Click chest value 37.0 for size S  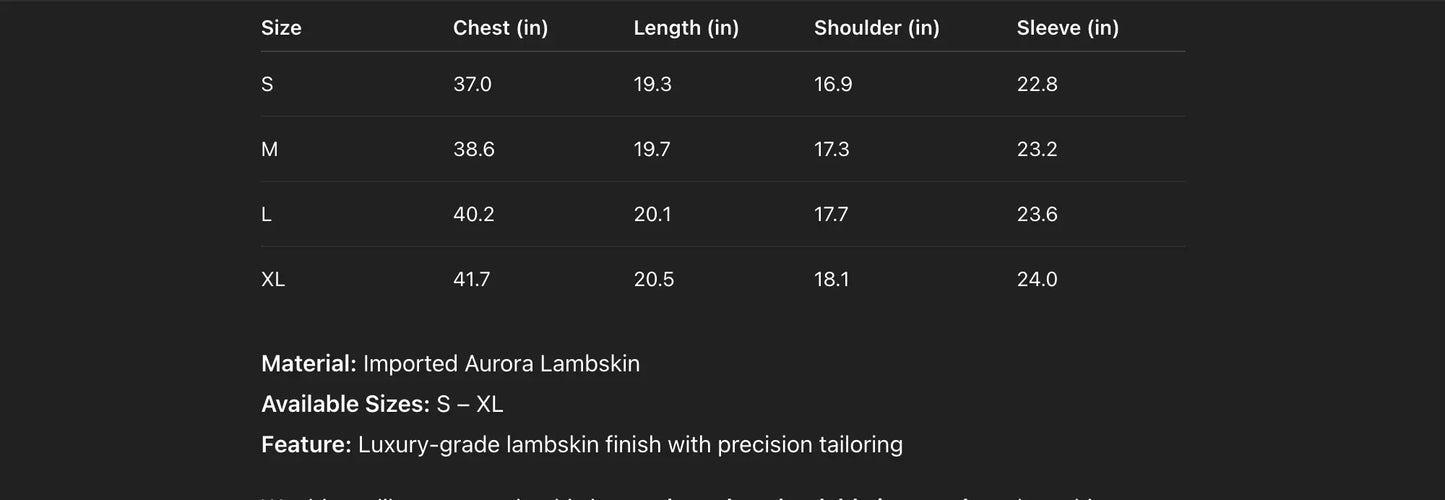click(x=472, y=84)
